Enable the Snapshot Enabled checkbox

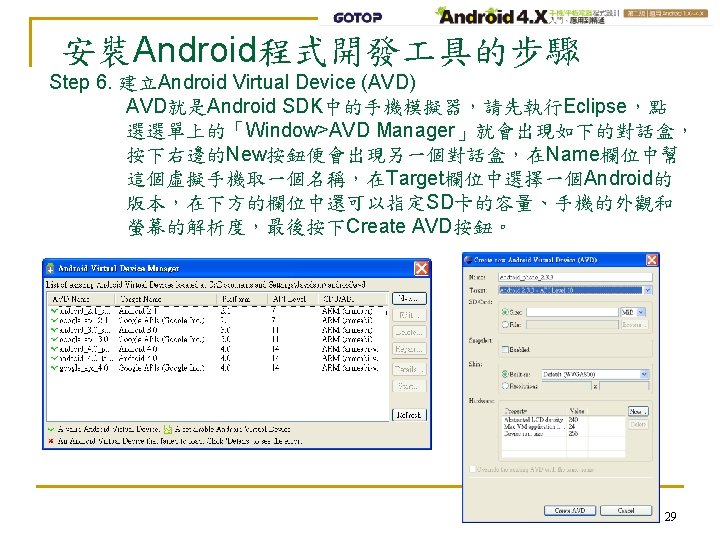coord(506,349)
